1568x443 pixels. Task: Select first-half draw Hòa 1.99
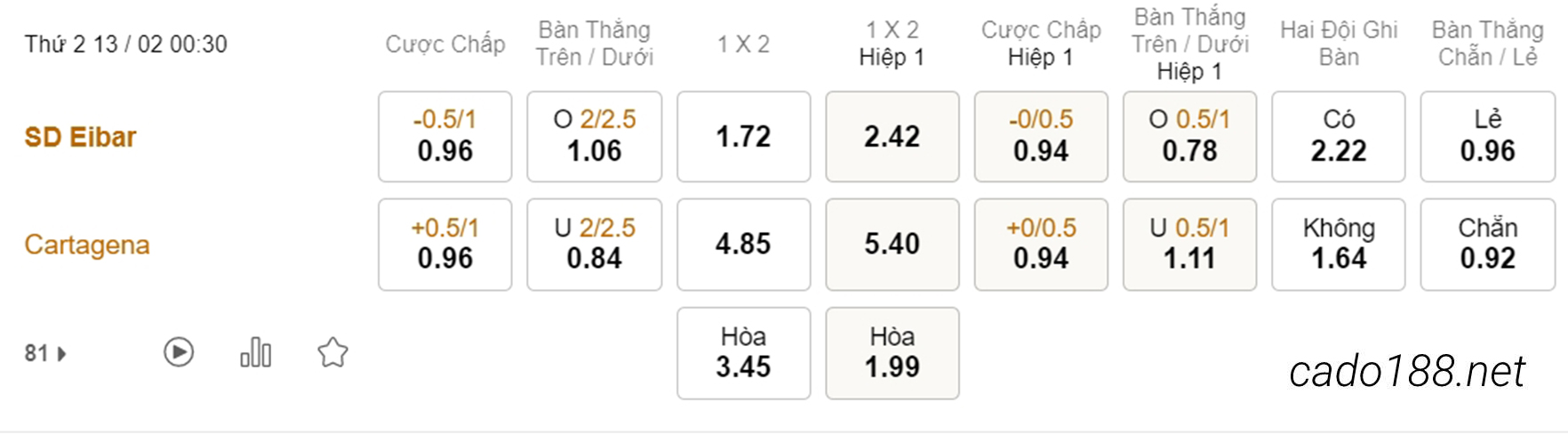coord(892,353)
